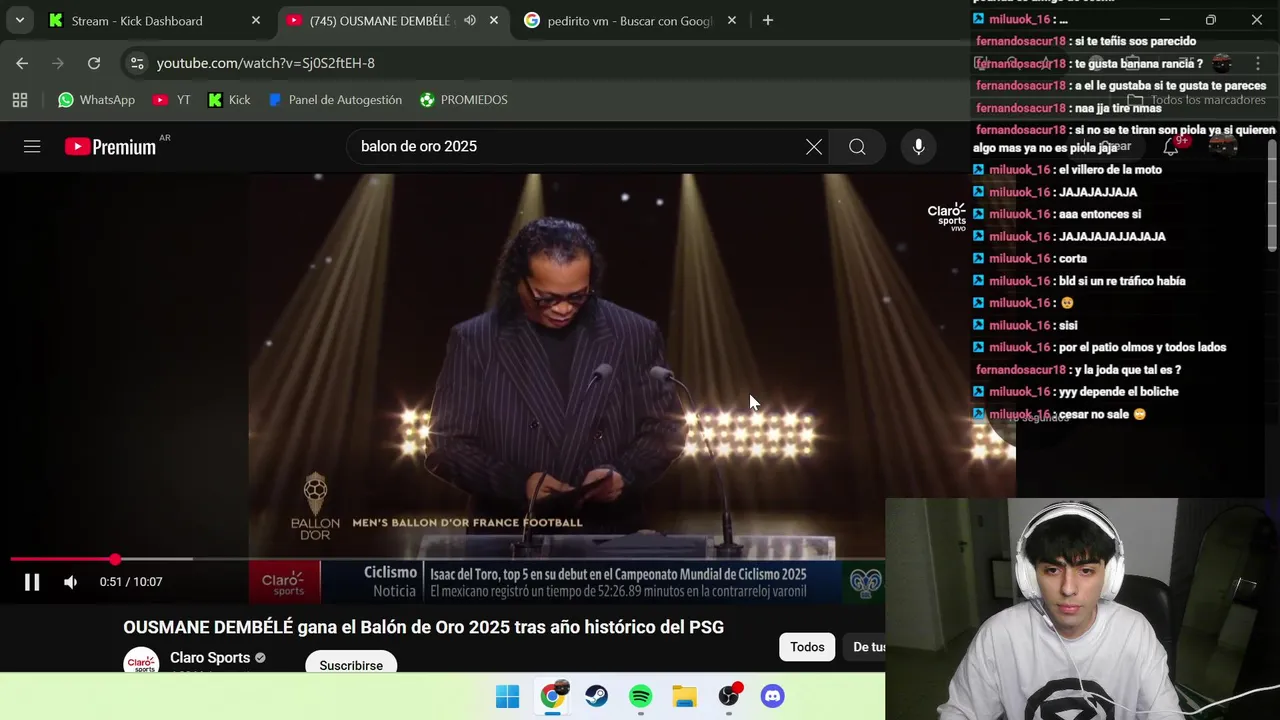Click chat message 'el villero de la moto'
Screen dimensions: 1280x720
1109,170
